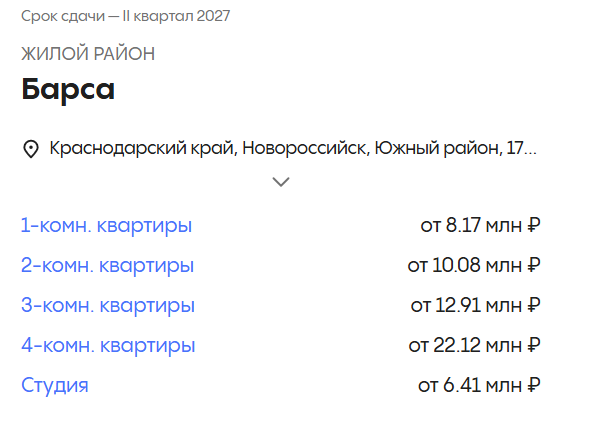This screenshot has height=432, width=605.
Task: Click the от 6.41 млн ₽ studio price
Action: 479,385
